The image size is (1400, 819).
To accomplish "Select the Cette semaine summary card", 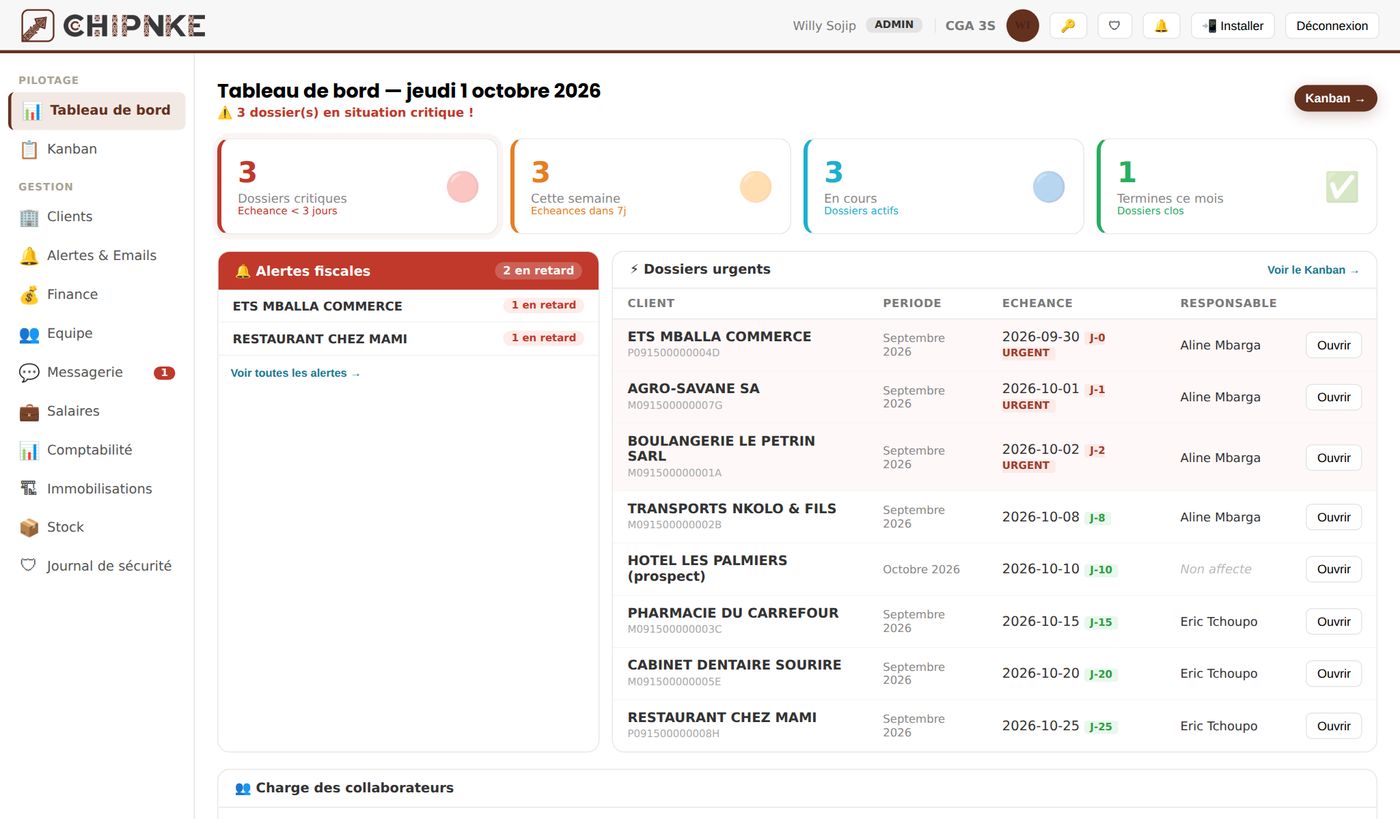I will coord(651,186).
